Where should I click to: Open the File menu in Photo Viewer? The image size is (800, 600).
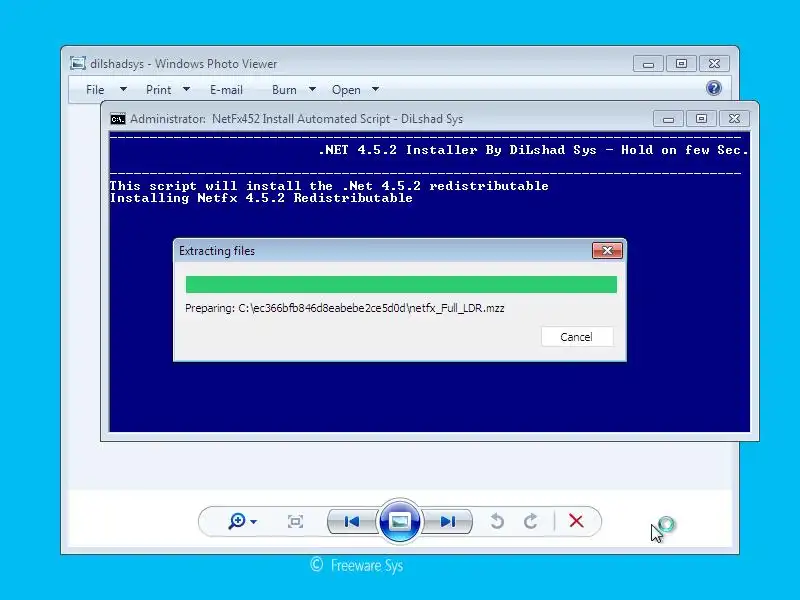tap(95, 90)
